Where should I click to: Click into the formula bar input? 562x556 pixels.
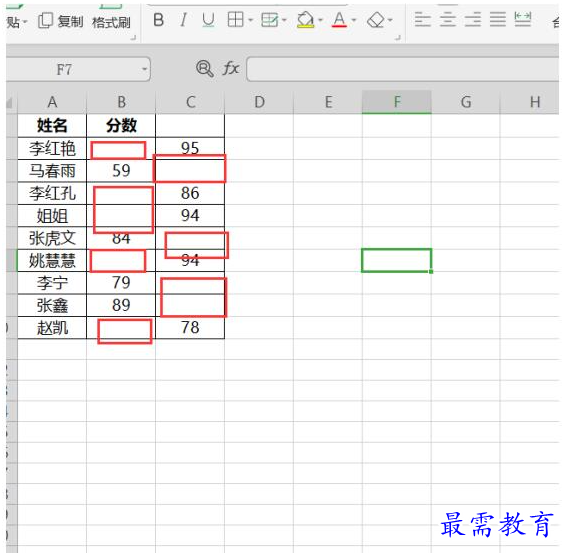tap(403, 68)
